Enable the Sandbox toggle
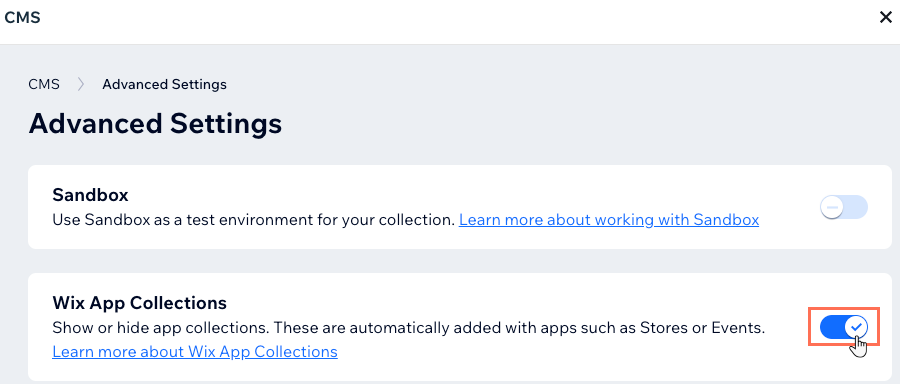Screen dimensions: 900x384 tap(844, 207)
